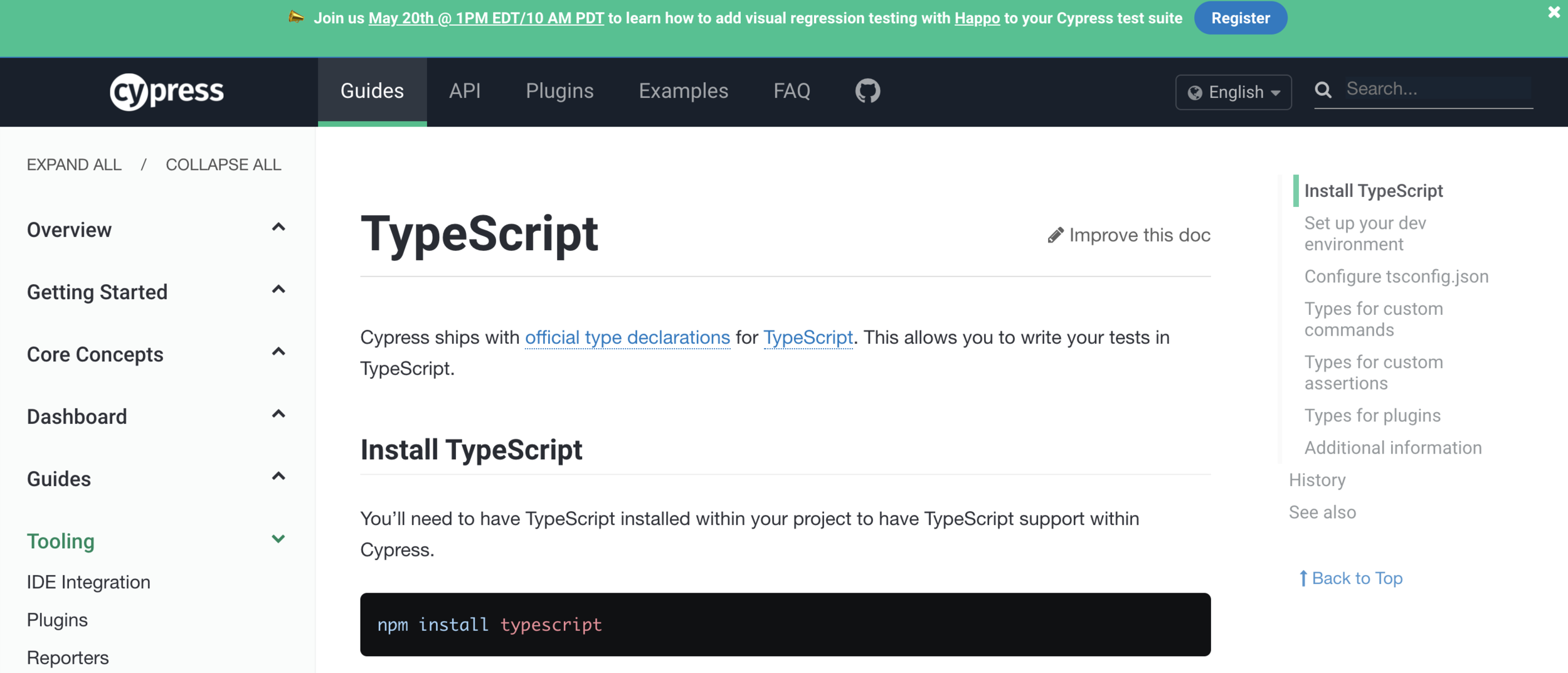Click the Tooling sidebar heading
1568x673 pixels.
(61, 541)
